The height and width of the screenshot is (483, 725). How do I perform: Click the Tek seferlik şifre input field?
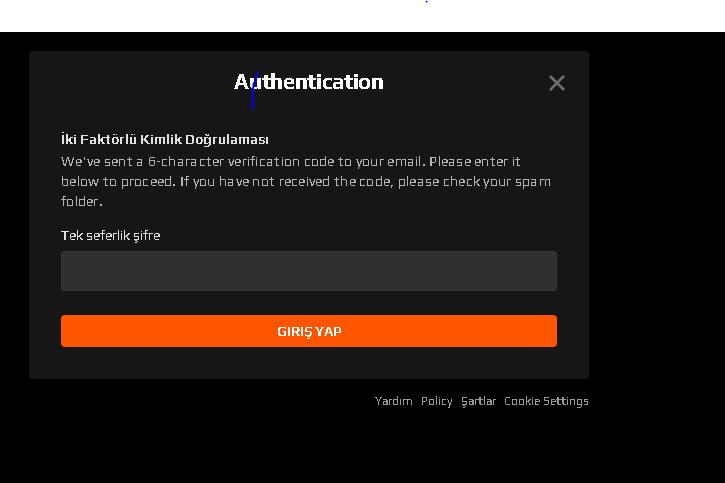308,271
